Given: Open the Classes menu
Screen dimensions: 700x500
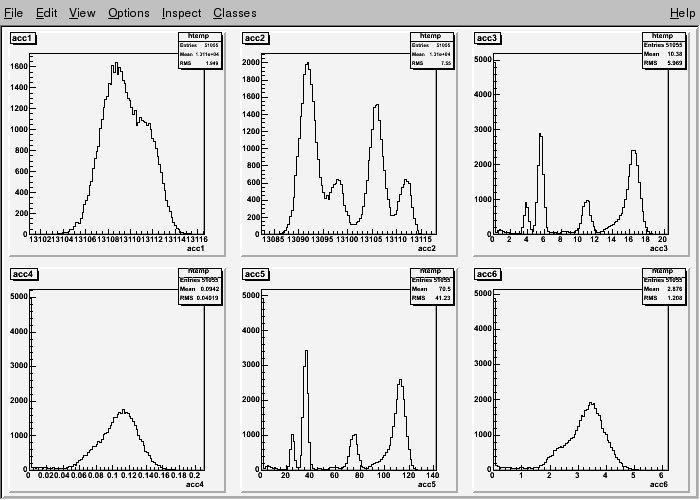Looking at the screenshot, I should [x=234, y=13].
